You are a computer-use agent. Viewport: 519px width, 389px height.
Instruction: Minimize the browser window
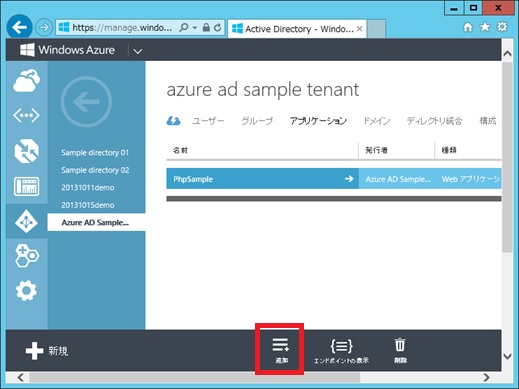pos(454,8)
